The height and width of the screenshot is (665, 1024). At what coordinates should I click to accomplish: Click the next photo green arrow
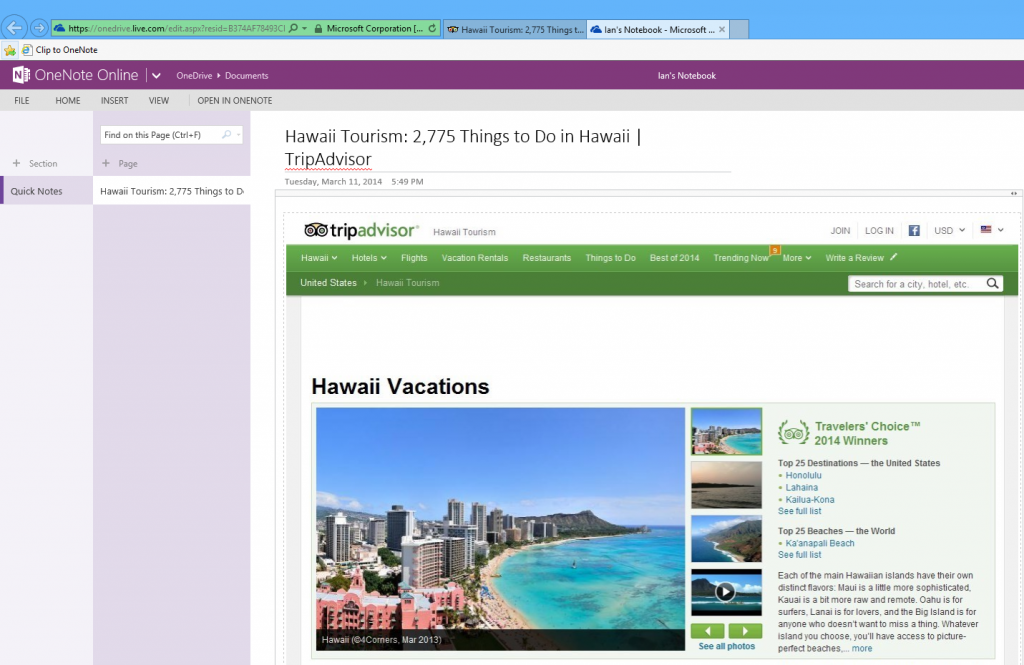745,631
